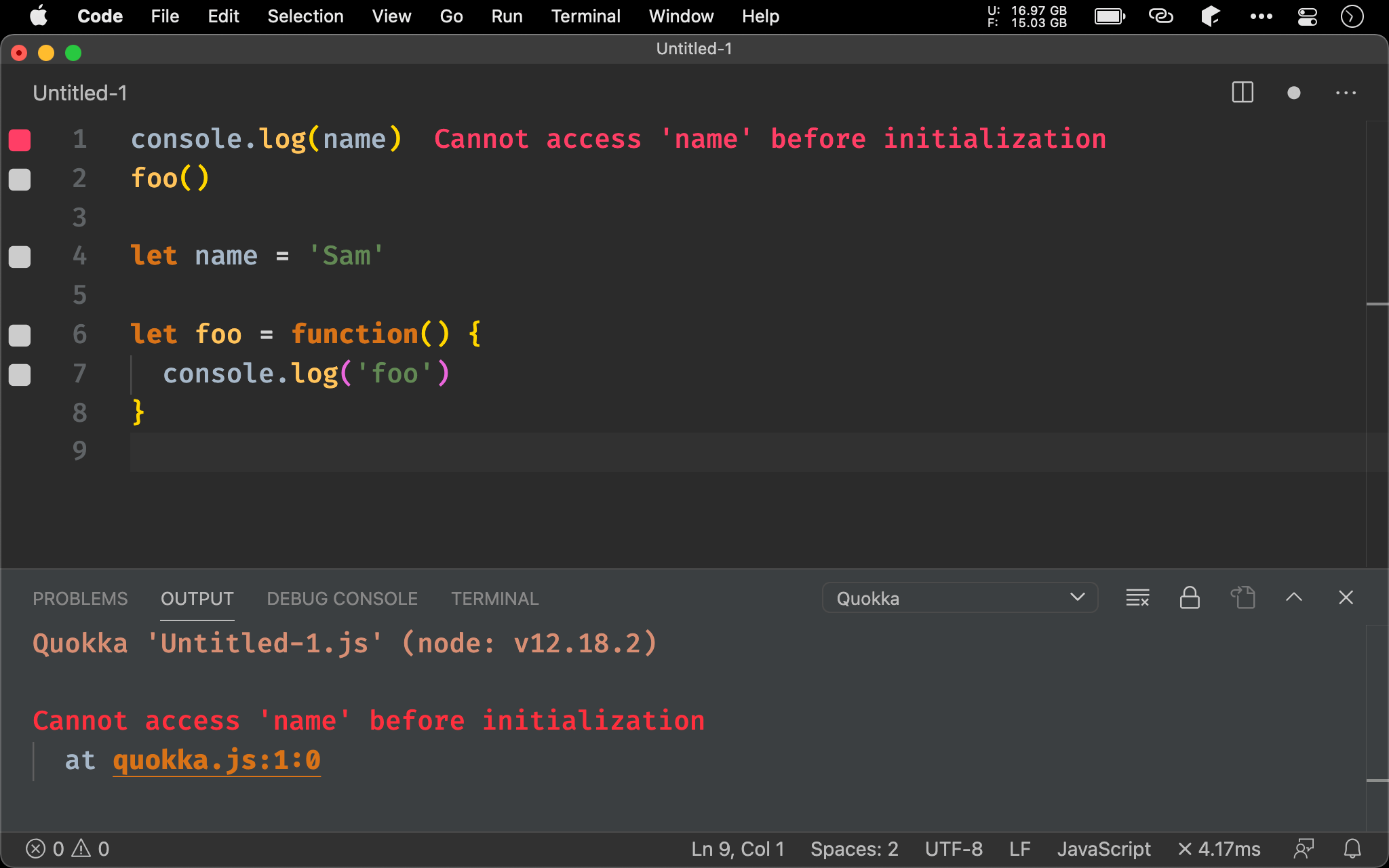Screen dimensions: 1389x868
Task: Open the Apple menu
Action: pyautogui.click(x=39, y=16)
